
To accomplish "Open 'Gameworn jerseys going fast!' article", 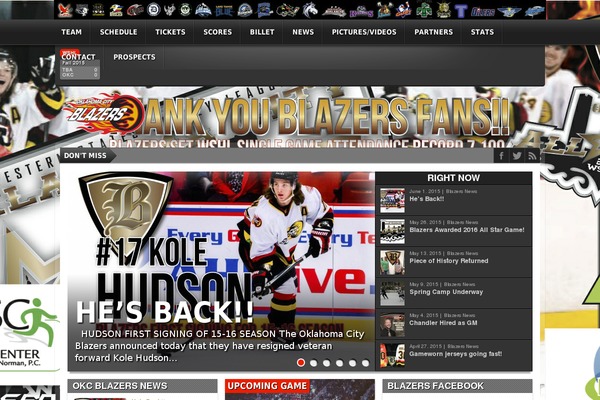I will point(456,354).
